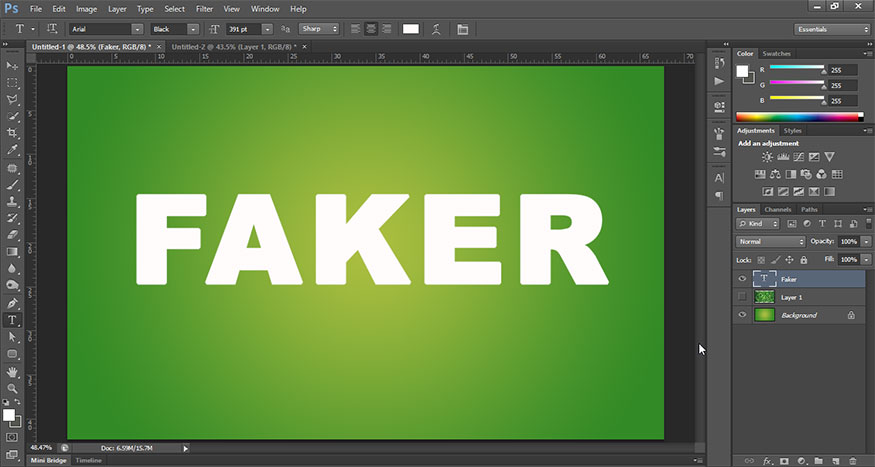Select the Rectangular Marquee tool
The image size is (875, 467).
[12, 83]
